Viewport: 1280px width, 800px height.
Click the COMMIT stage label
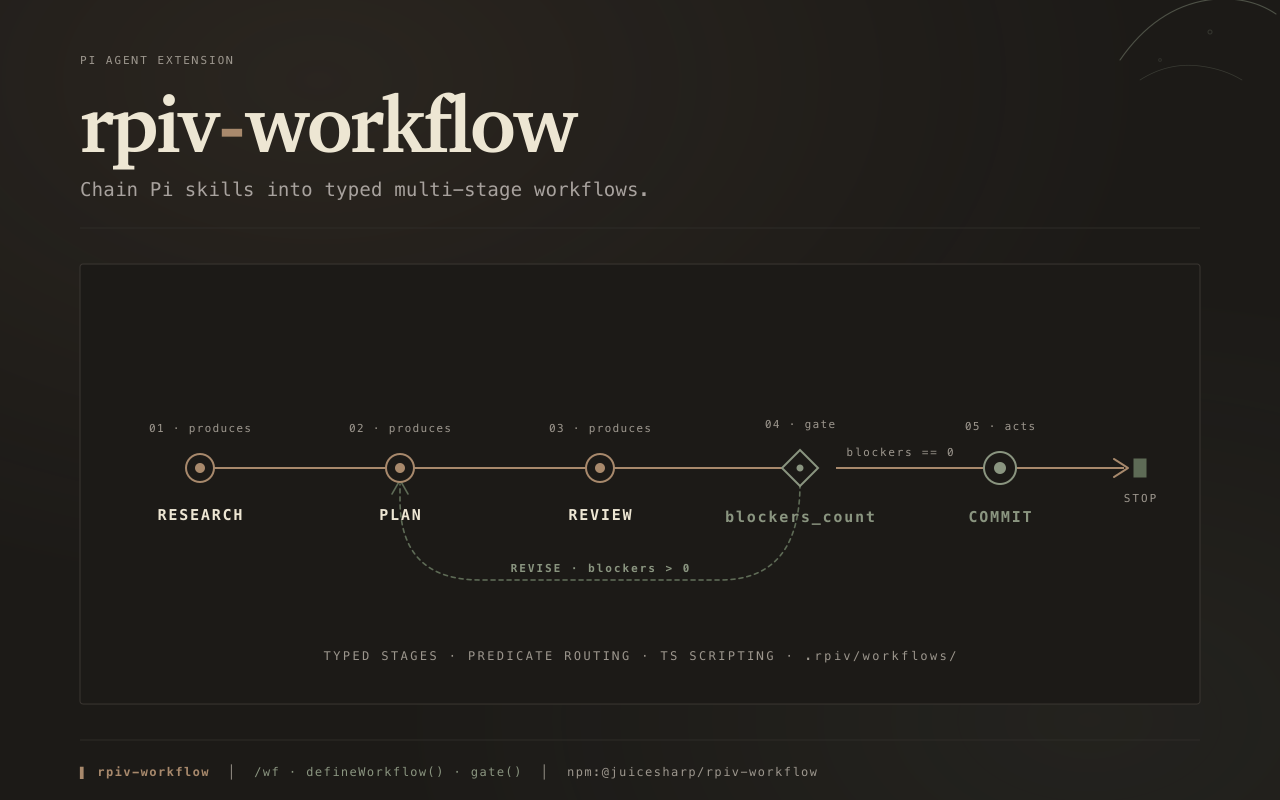coord(1000,517)
